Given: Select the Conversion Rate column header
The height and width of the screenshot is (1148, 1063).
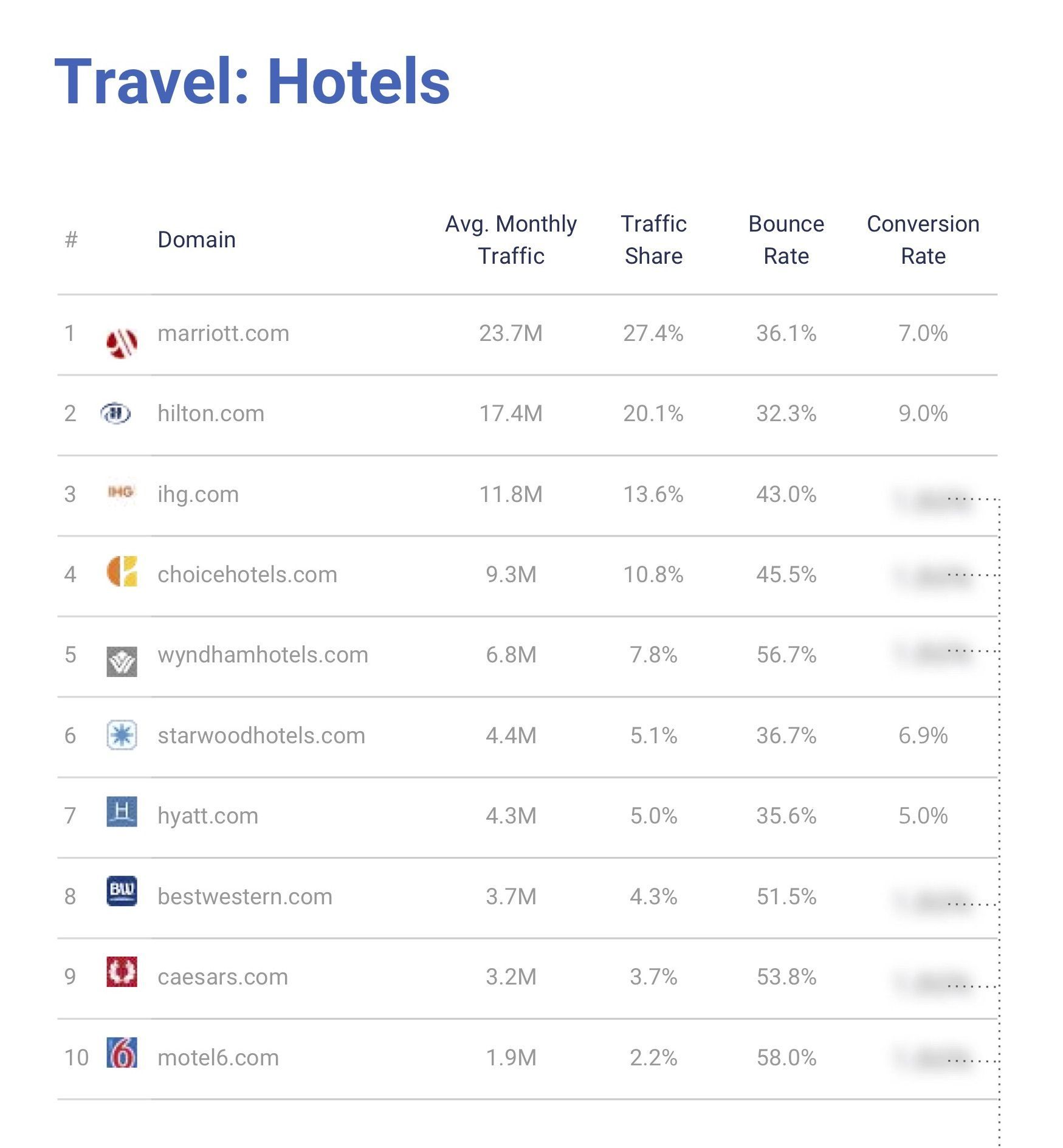Looking at the screenshot, I should tap(923, 239).
